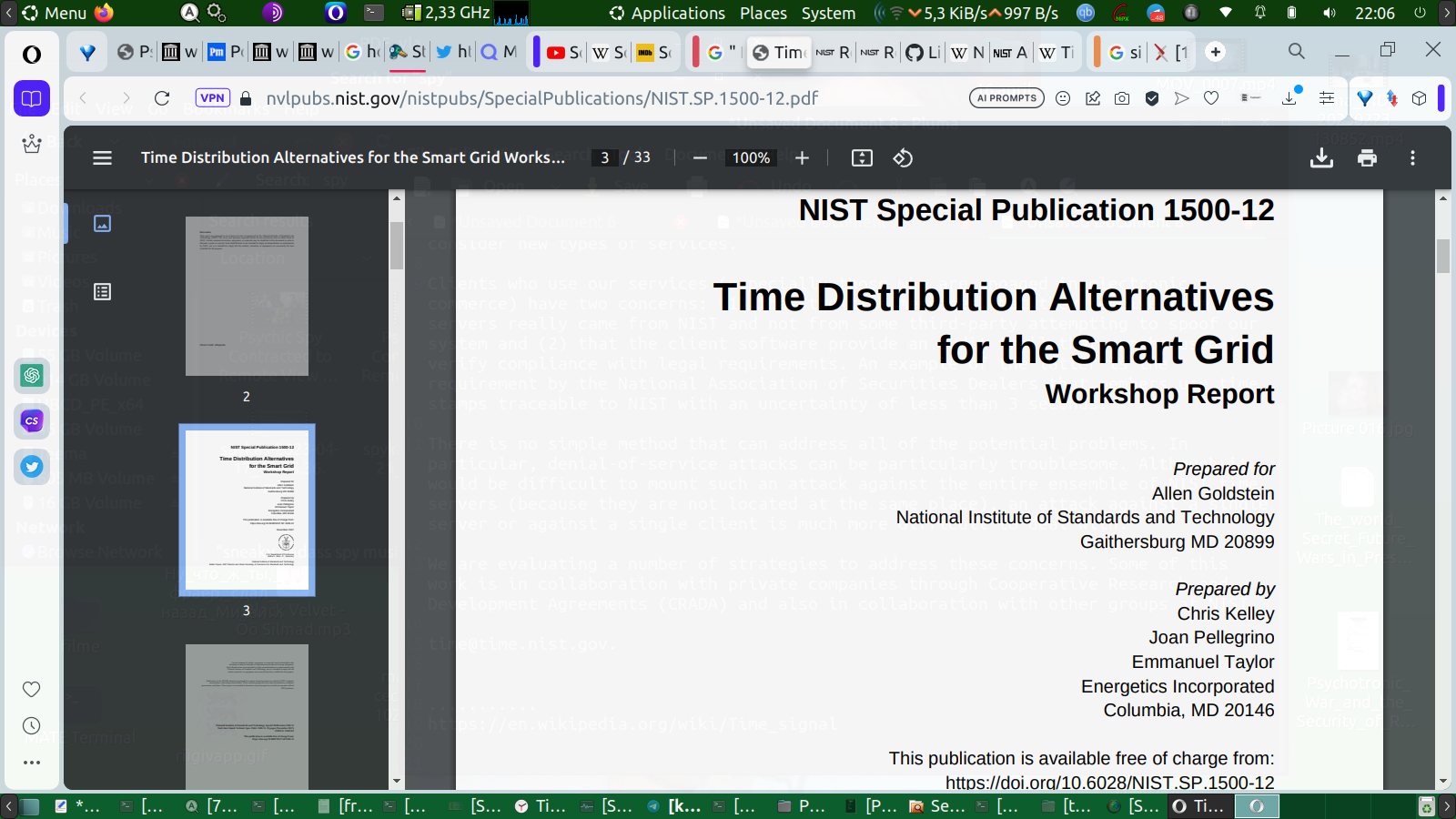Click the page number input field
This screenshot has height=819, width=1456.
(604, 157)
